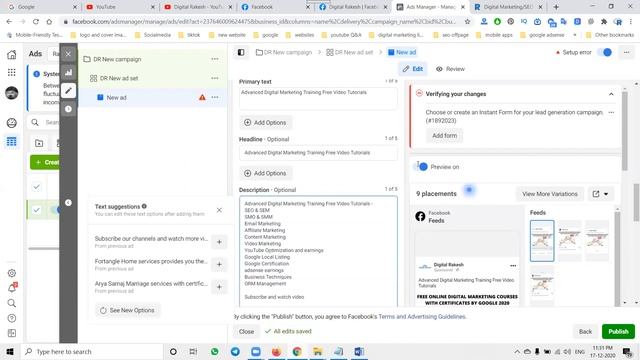Open error options ellipsis in verification box
Image resolution: width=640 pixels, height=360 pixels.
pyautogui.click(x=611, y=112)
